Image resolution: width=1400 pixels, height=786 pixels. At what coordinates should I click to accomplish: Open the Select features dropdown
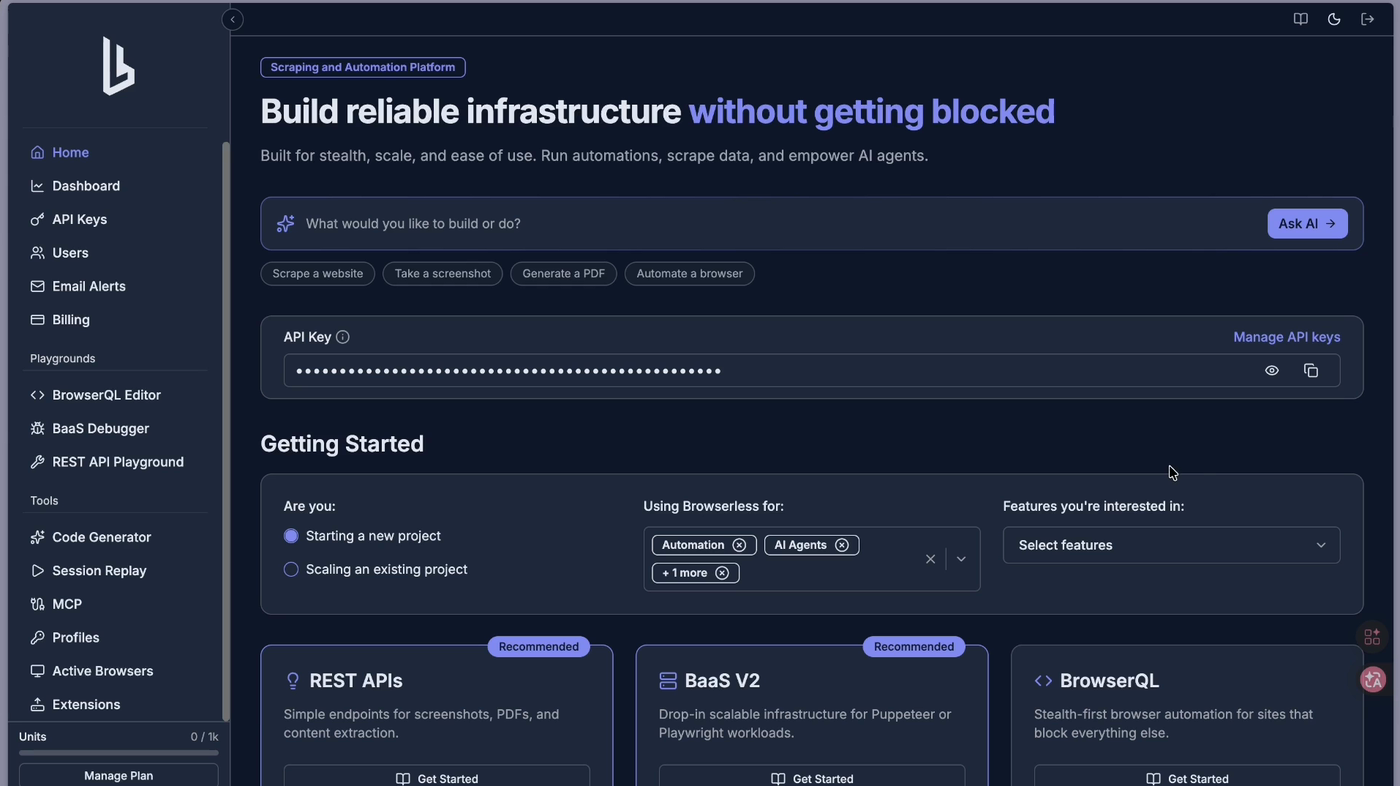tap(1171, 545)
